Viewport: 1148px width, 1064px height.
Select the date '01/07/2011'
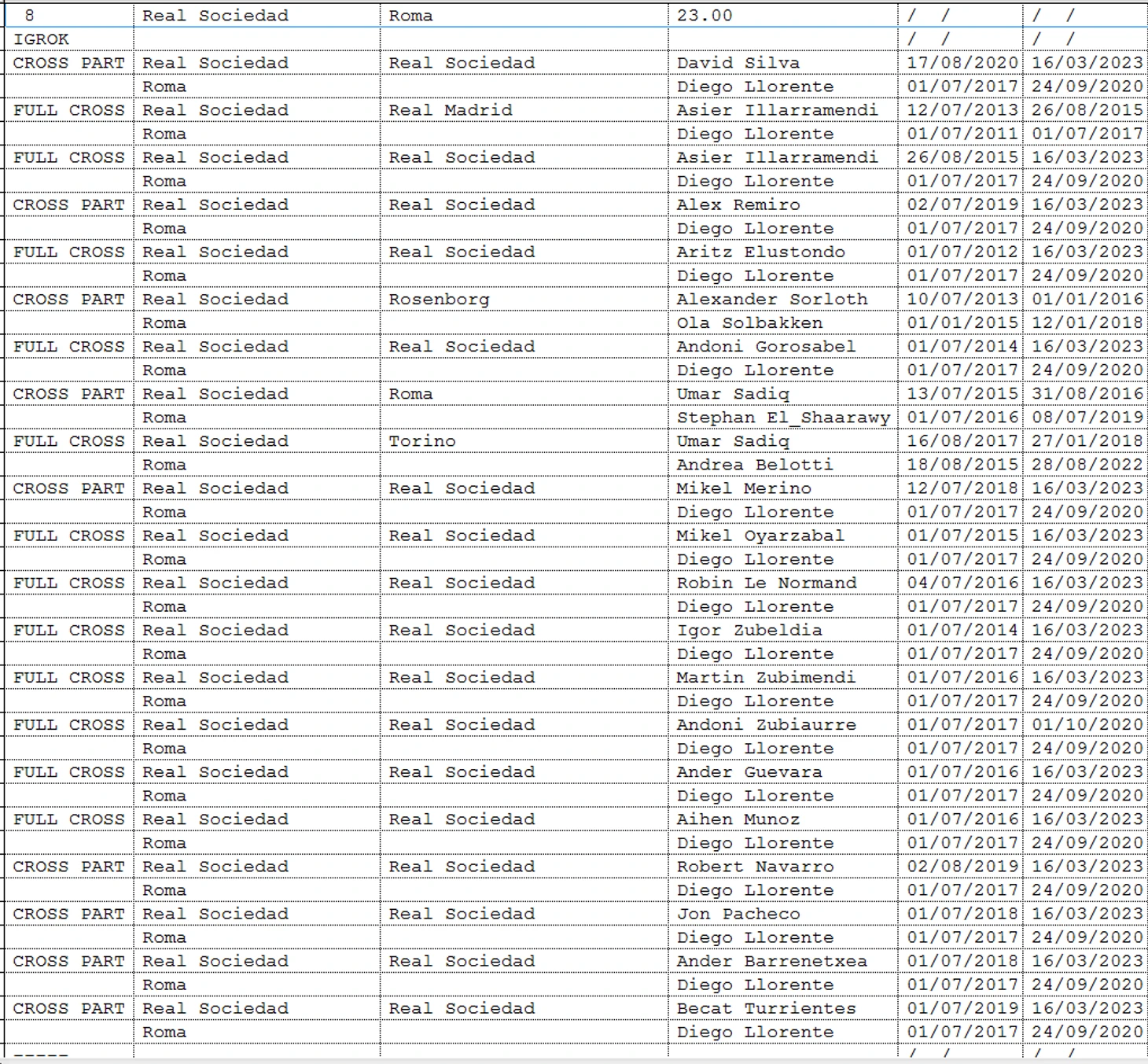(962, 133)
